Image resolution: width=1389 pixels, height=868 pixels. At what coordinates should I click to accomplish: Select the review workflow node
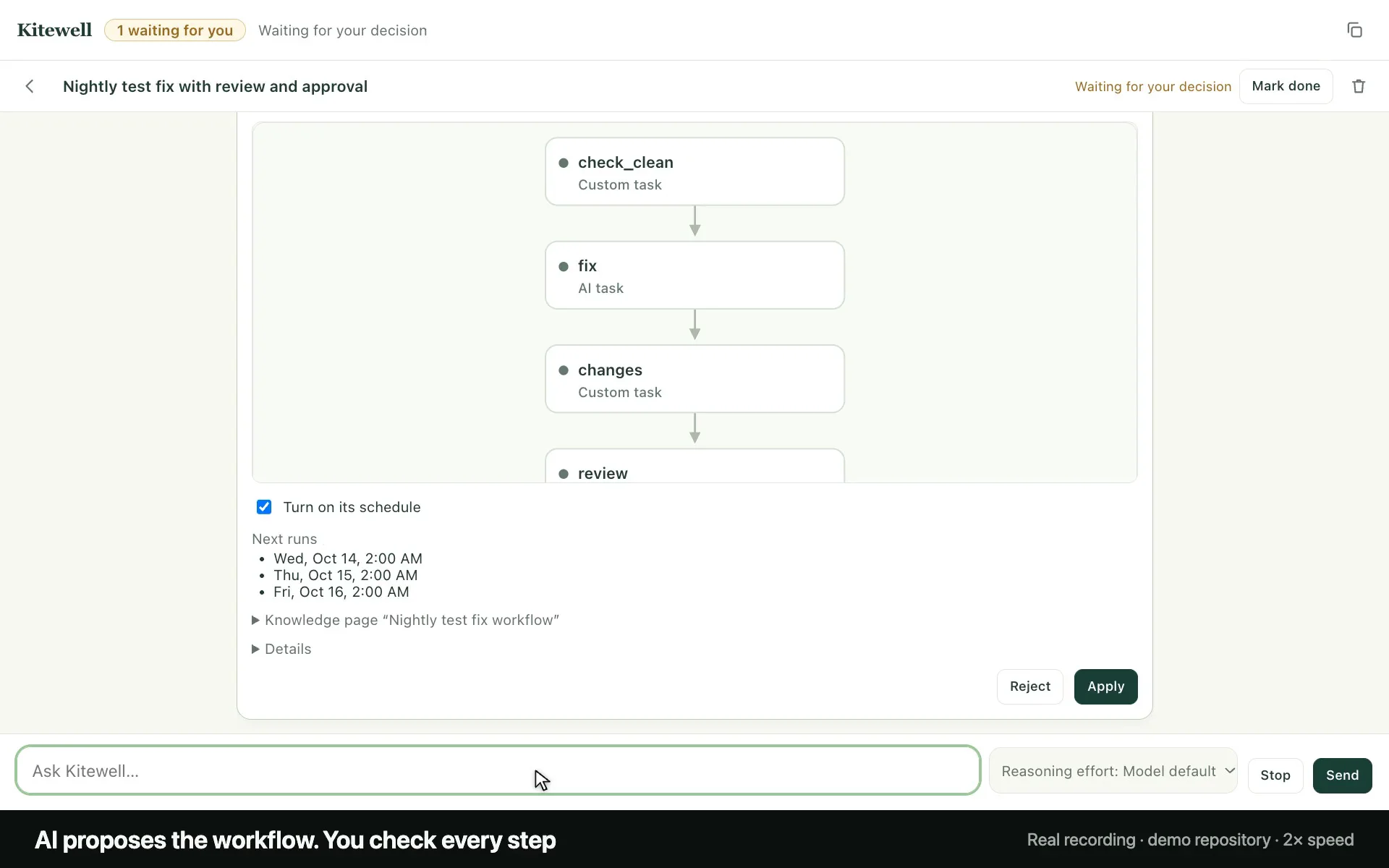click(x=694, y=466)
